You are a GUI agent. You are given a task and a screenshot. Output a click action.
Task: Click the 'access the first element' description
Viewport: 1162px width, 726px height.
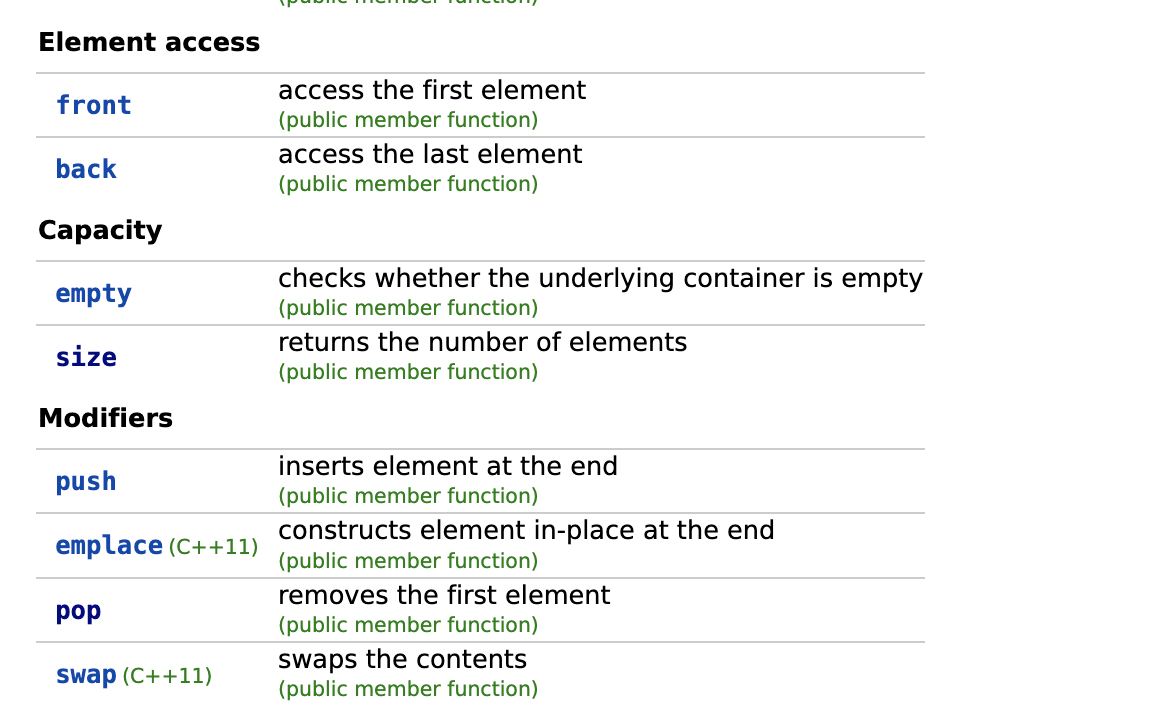pyautogui.click(x=432, y=90)
